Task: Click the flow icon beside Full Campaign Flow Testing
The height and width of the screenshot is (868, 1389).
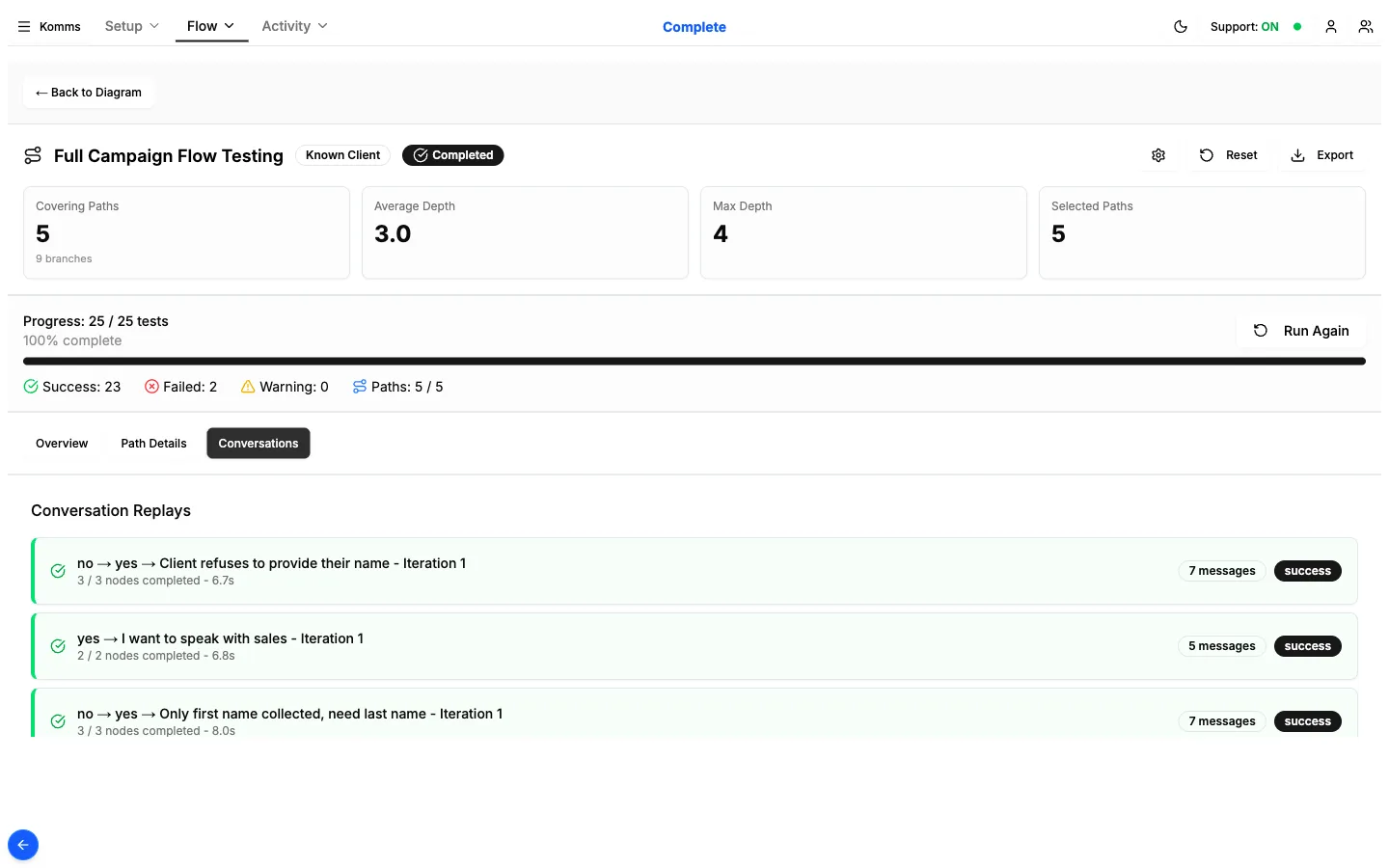Action: click(x=33, y=155)
